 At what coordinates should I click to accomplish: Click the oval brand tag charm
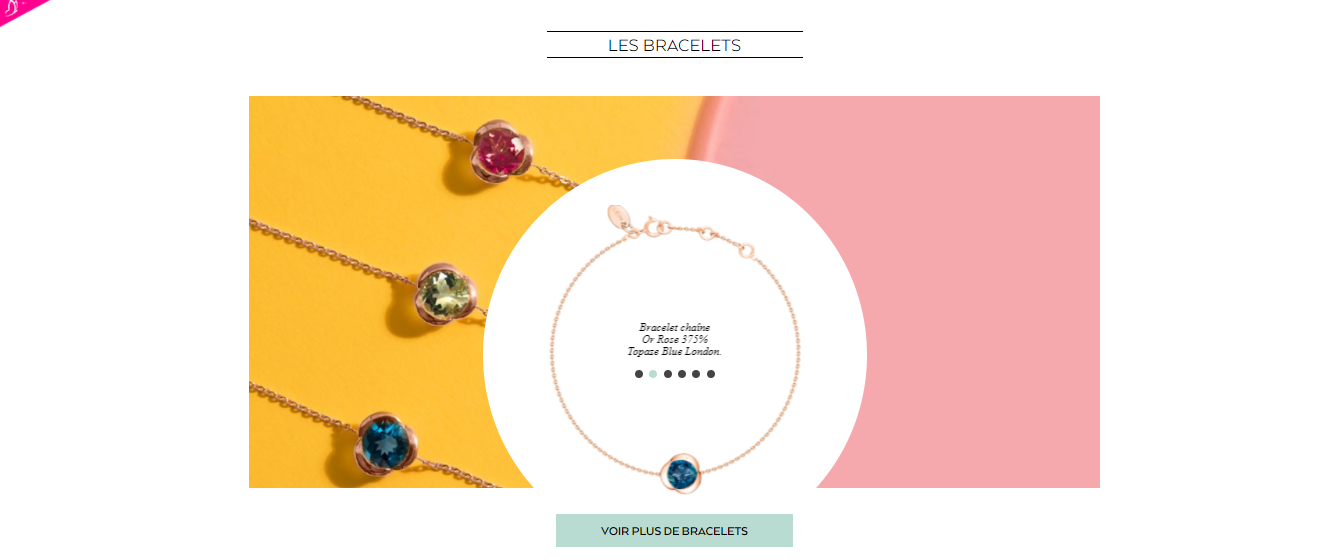pos(621,218)
